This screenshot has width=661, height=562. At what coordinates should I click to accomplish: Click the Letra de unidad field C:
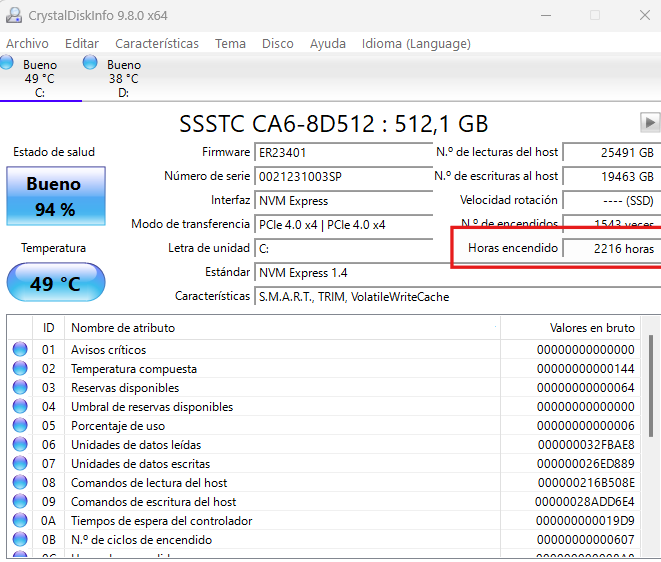point(343,248)
